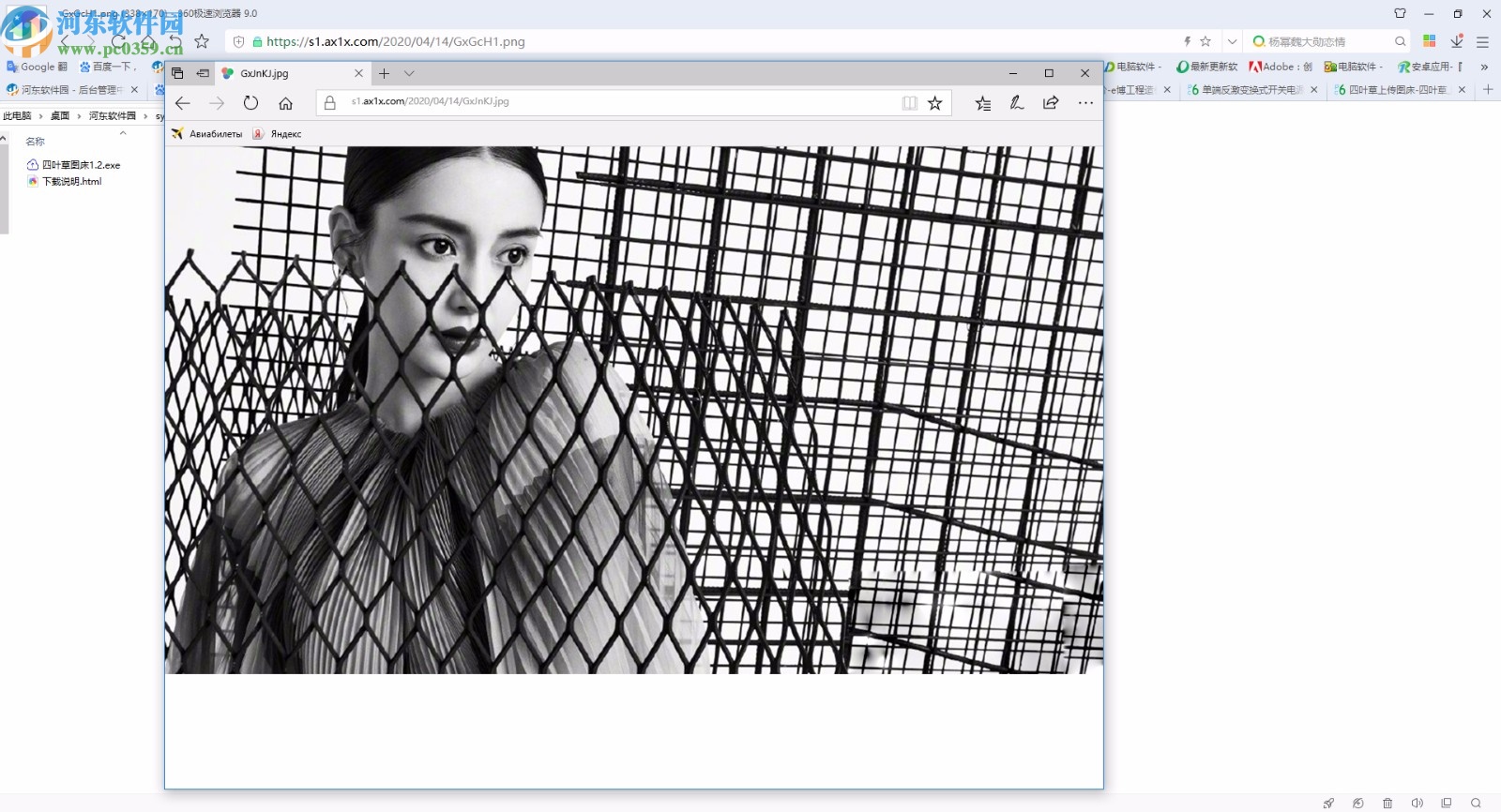Select file 下载说明.html
The image size is (1501, 812).
[65, 182]
